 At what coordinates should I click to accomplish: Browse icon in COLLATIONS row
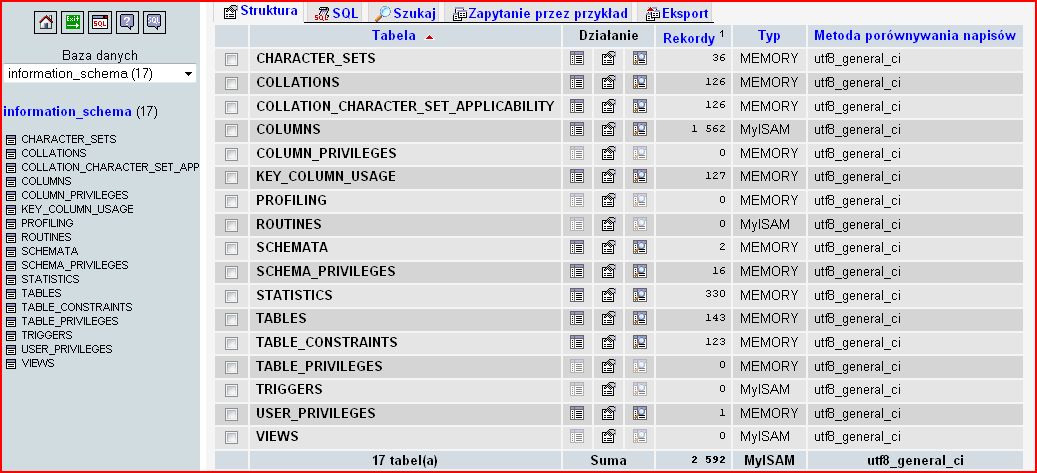577,83
